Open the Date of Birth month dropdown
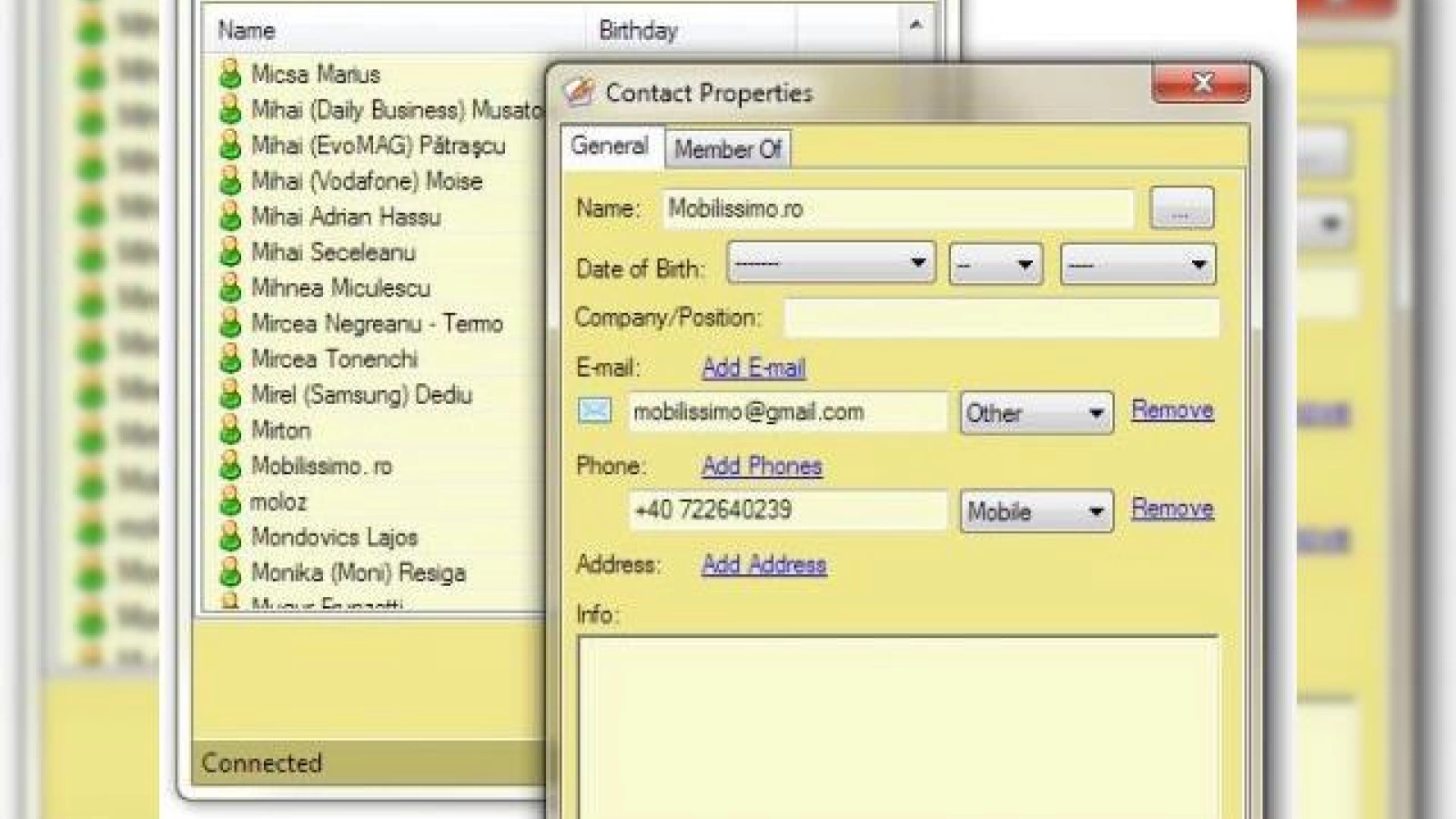 pos(831,264)
